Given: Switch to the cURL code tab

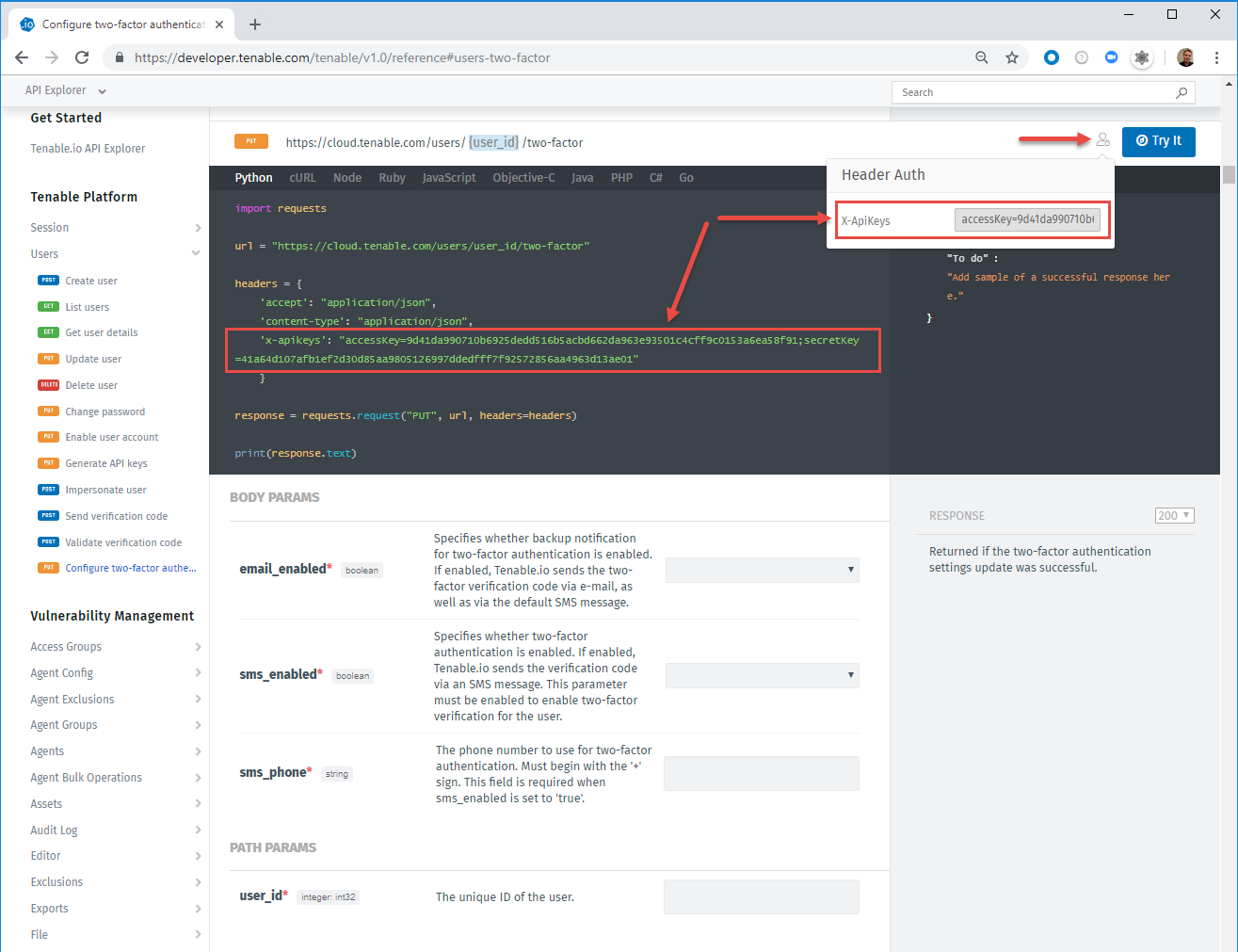Looking at the screenshot, I should (x=302, y=178).
